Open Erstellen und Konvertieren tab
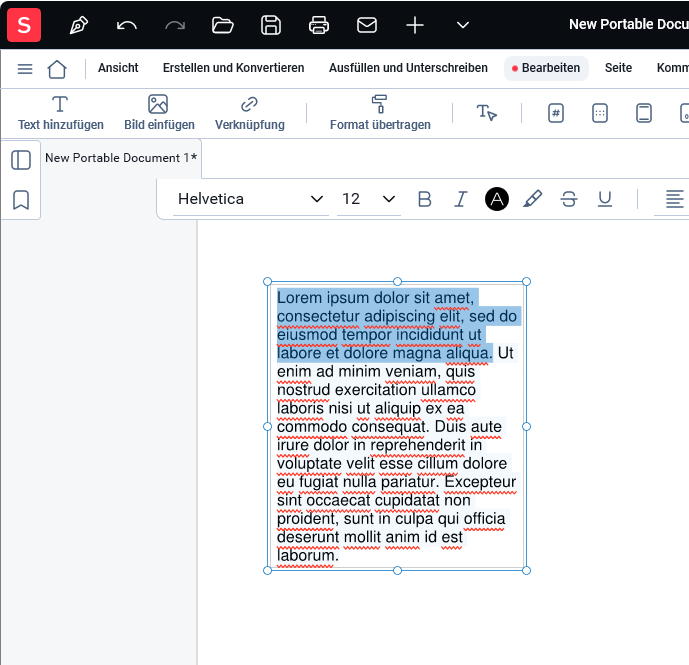Viewport: 689px width, 665px height. (233, 68)
